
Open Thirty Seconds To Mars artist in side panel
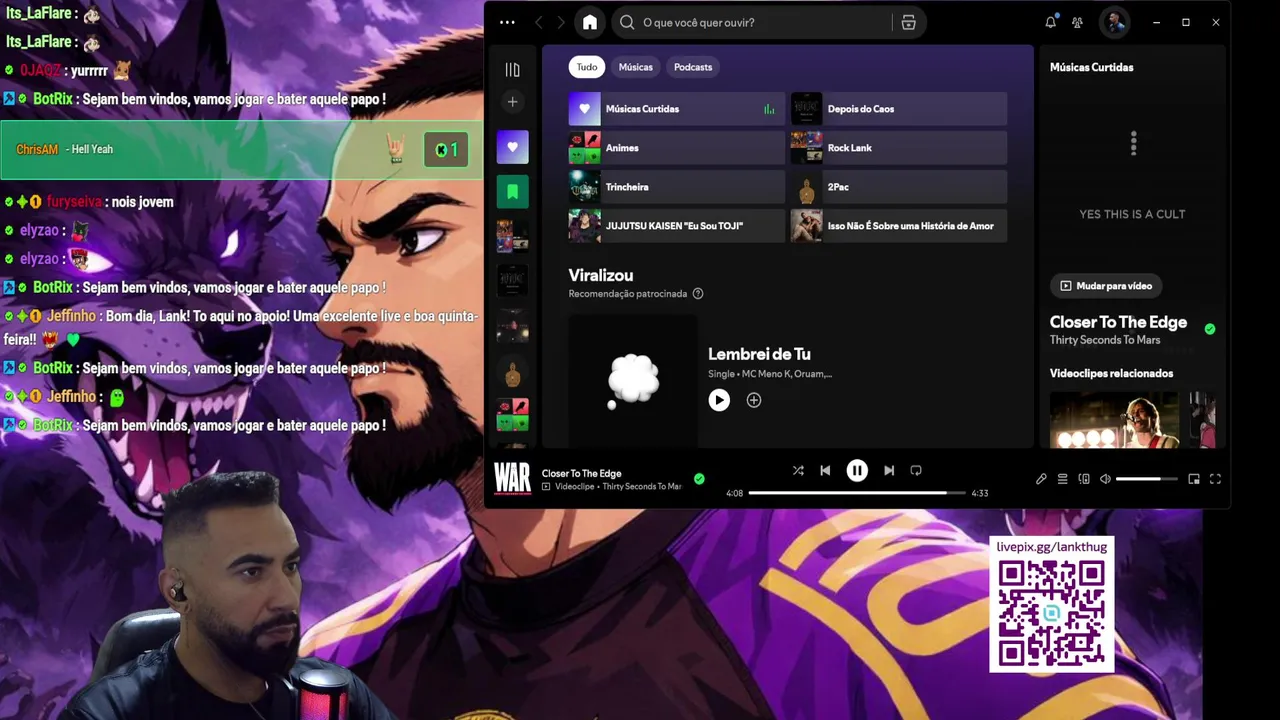tap(1105, 340)
